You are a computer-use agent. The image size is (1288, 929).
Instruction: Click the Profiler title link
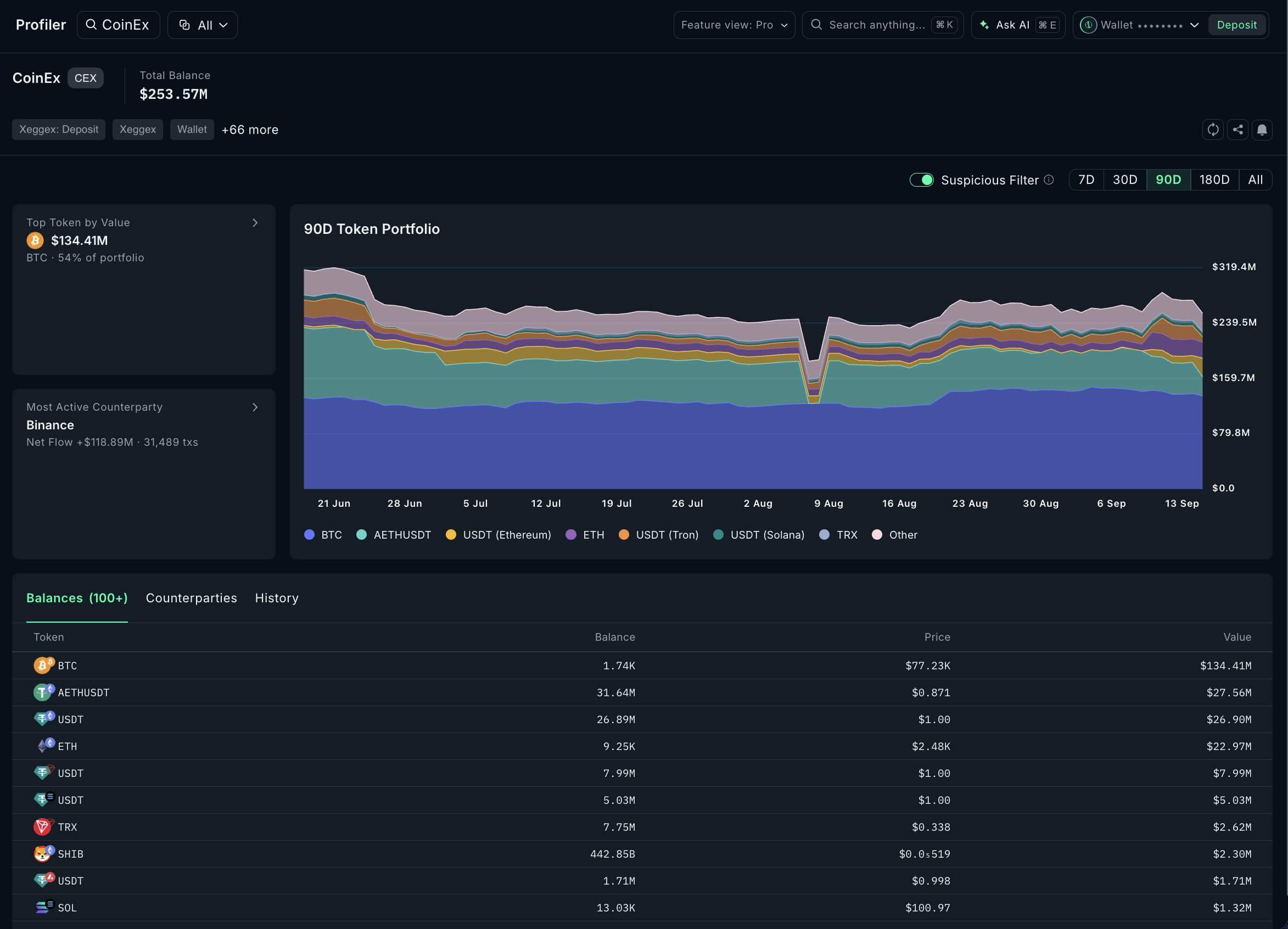tap(41, 25)
